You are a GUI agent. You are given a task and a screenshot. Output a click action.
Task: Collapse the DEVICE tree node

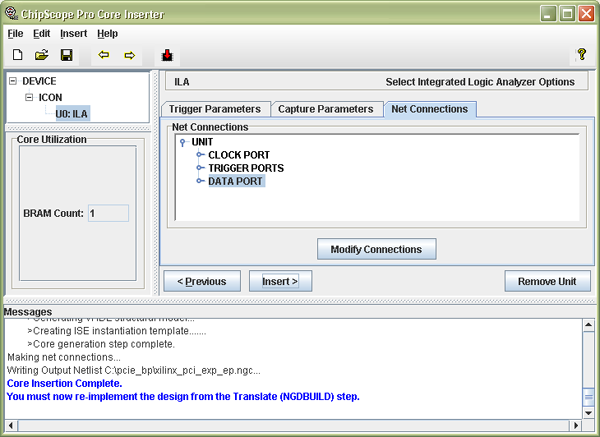click(x=13, y=81)
